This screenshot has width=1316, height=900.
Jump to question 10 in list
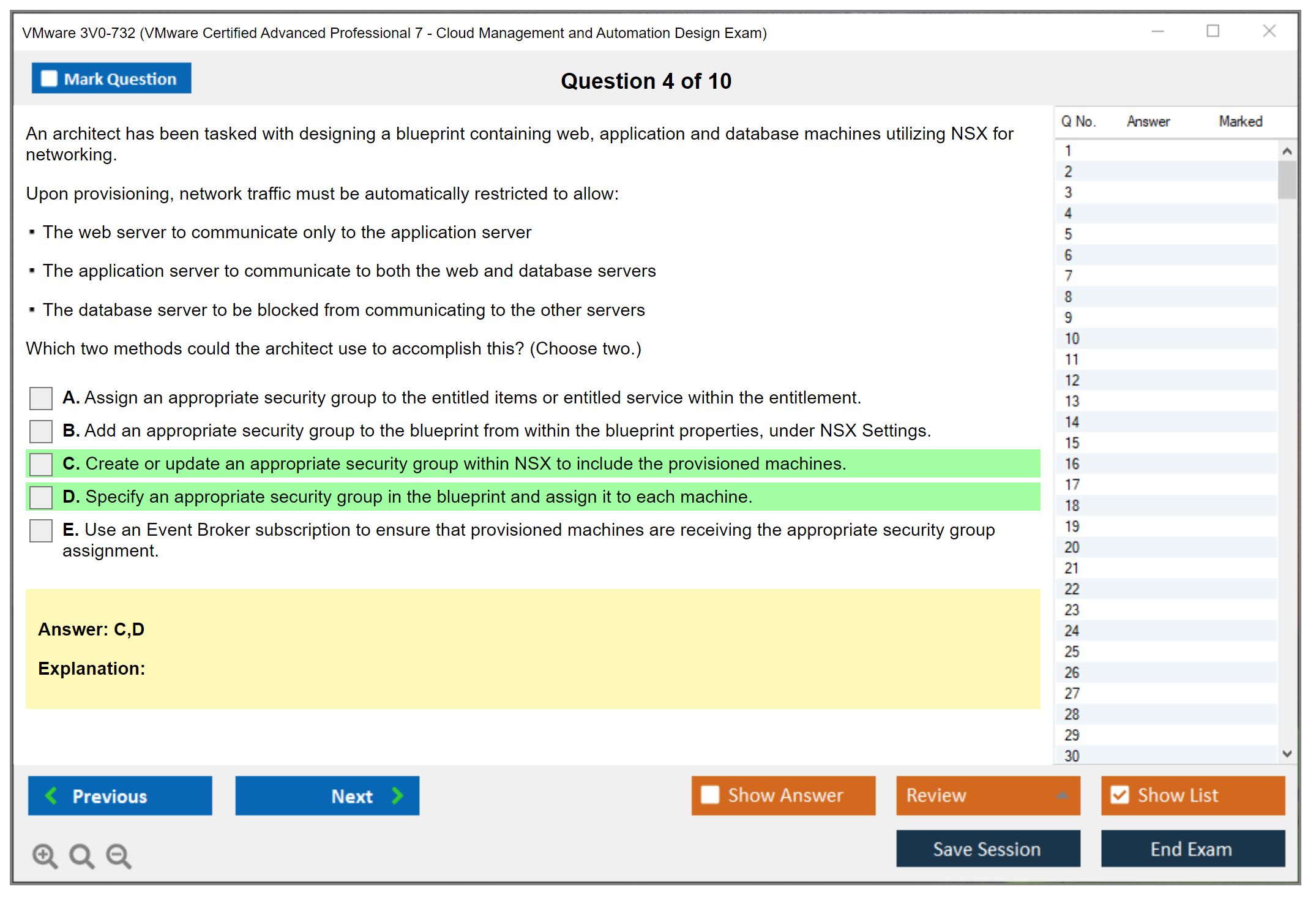click(1072, 339)
